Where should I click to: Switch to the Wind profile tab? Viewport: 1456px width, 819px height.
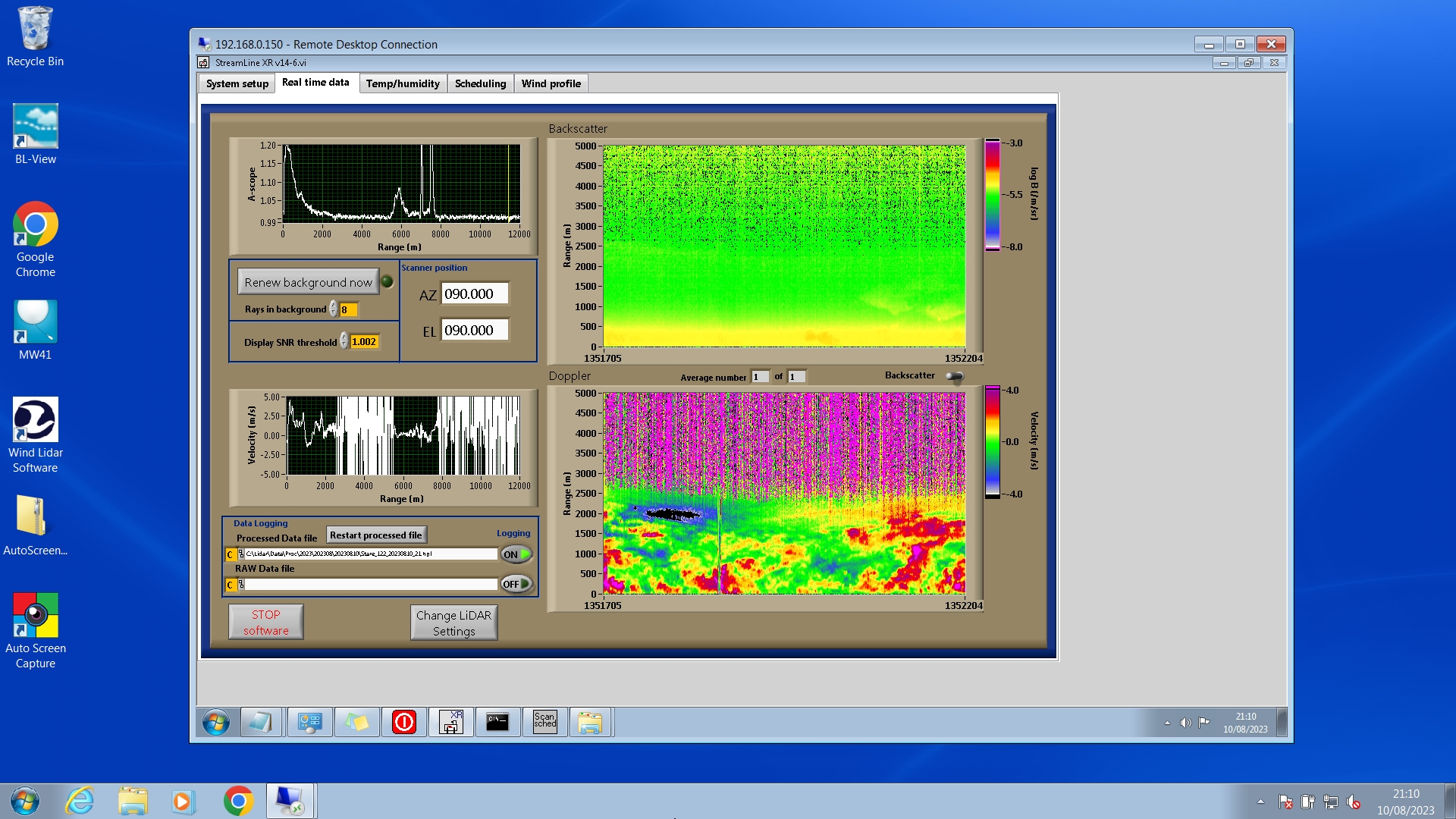coord(551,83)
